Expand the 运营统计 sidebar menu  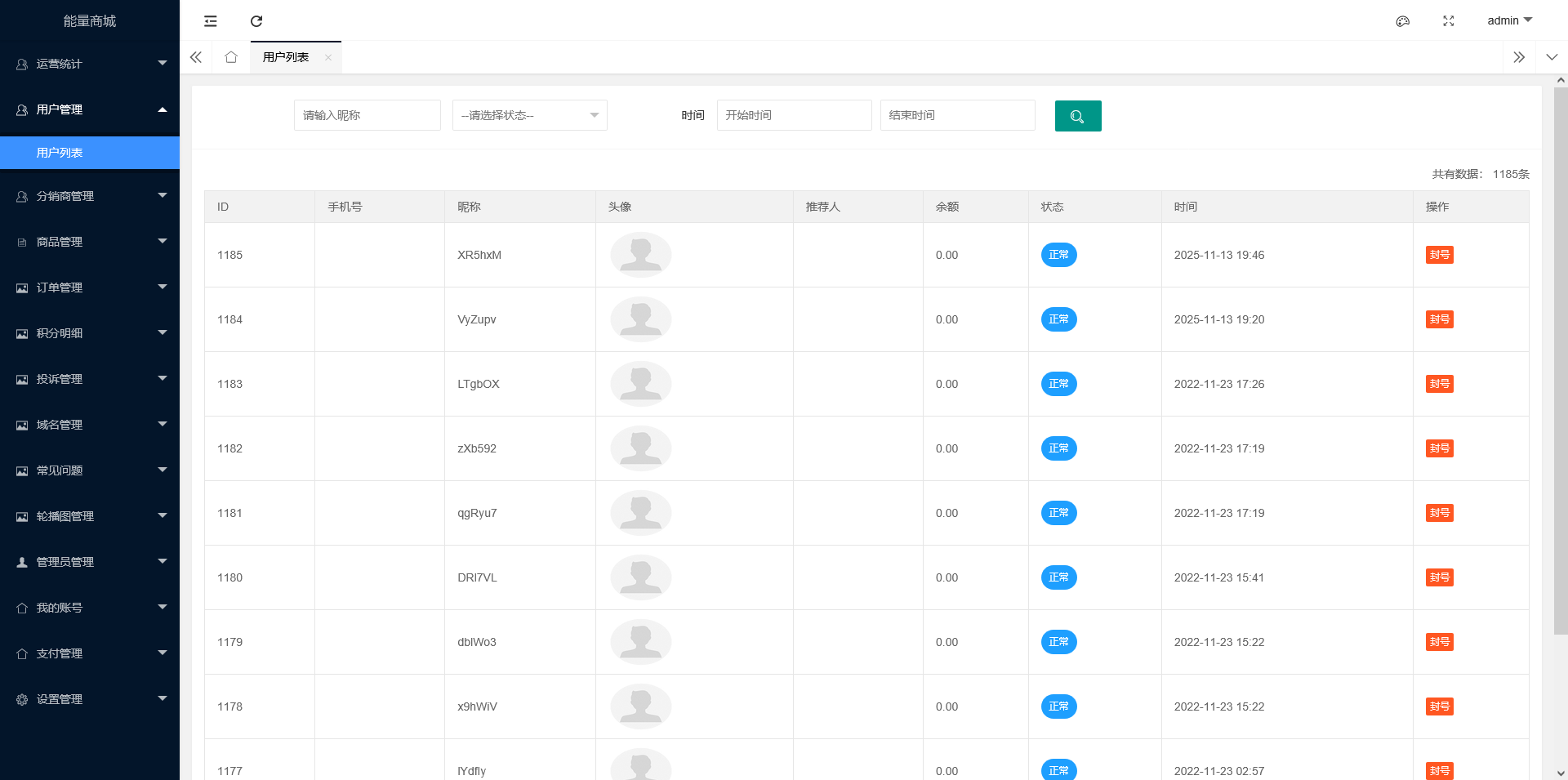pyautogui.click(x=90, y=64)
